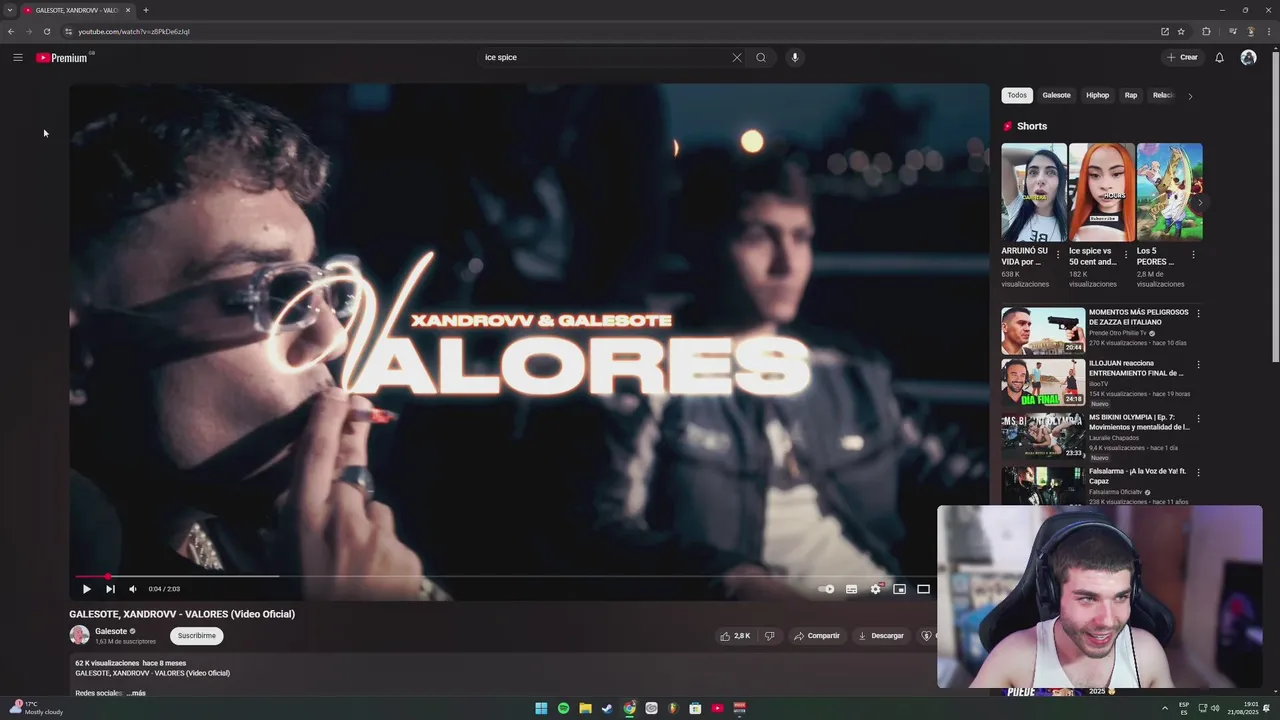Screen dimensions: 1280x720
Task: Open more options for MS BIKINI OLYMPIA video
Action: (1198, 419)
